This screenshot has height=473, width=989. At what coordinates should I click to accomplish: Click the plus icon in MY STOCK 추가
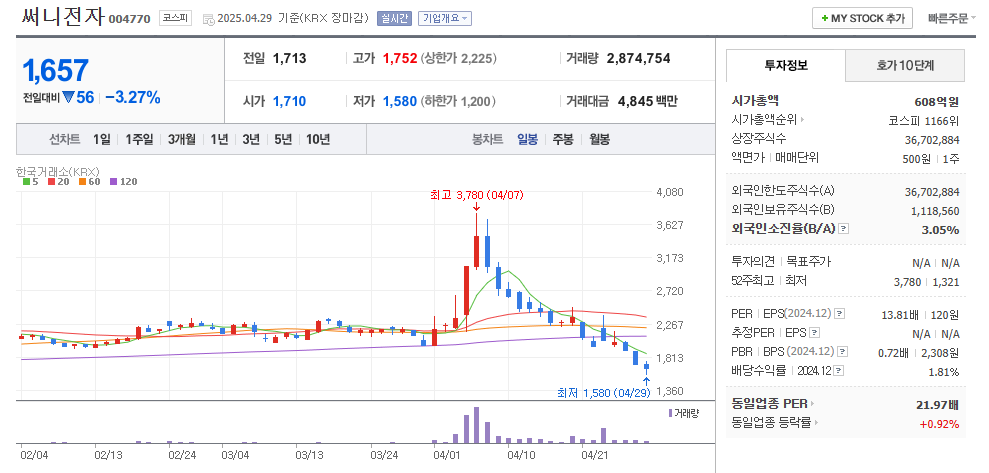tap(824, 19)
